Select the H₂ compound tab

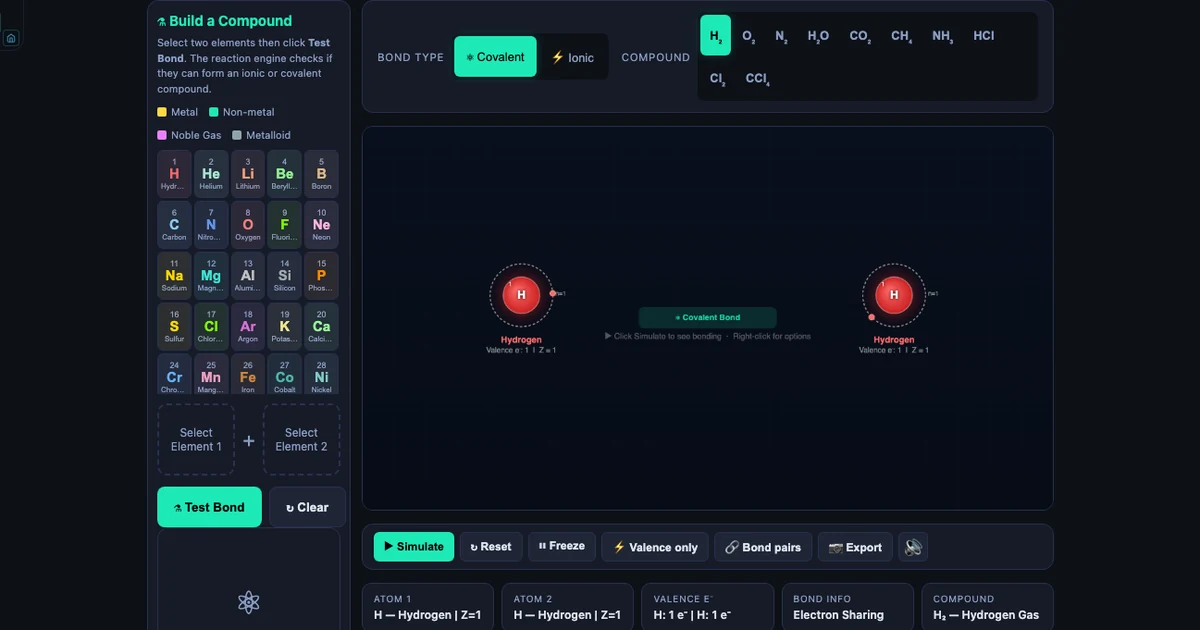click(x=715, y=35)
